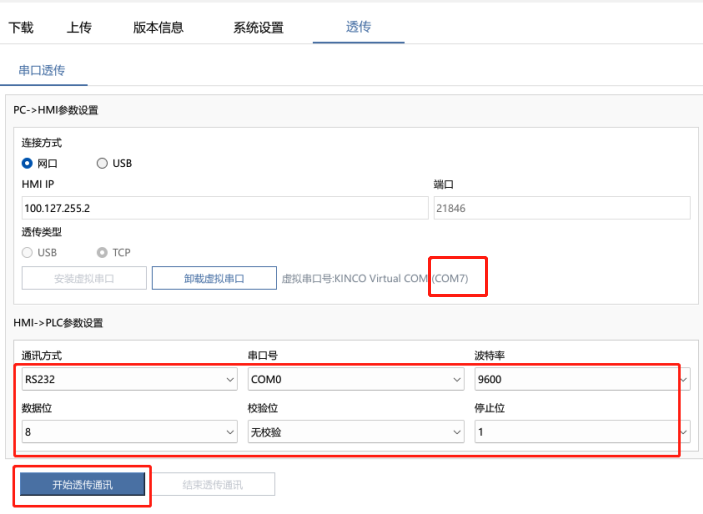The width and height of the screenshot is (703, 514).
Task: Open the 波特率 9600 dropdown
Action: [x=582, y=379]
